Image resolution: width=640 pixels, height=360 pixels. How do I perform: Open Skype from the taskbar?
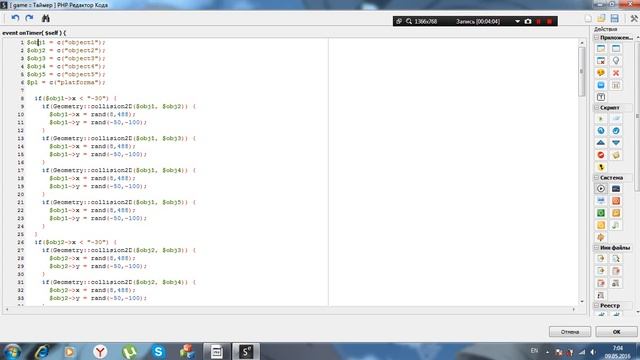158,351
